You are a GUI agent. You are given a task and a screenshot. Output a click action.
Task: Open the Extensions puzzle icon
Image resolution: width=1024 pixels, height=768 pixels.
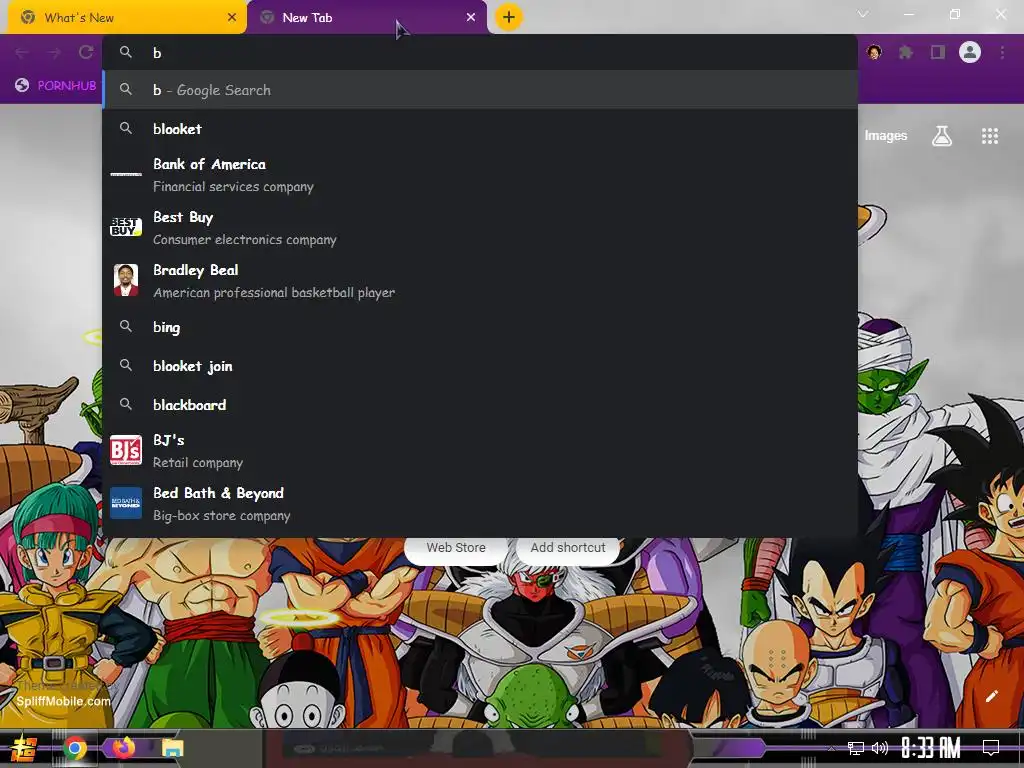[x=905, y=52]
